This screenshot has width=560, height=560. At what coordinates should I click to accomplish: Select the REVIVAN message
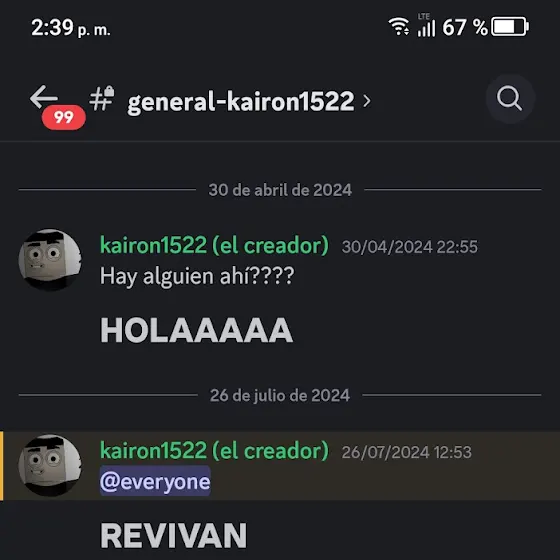[x=174, y=535]
